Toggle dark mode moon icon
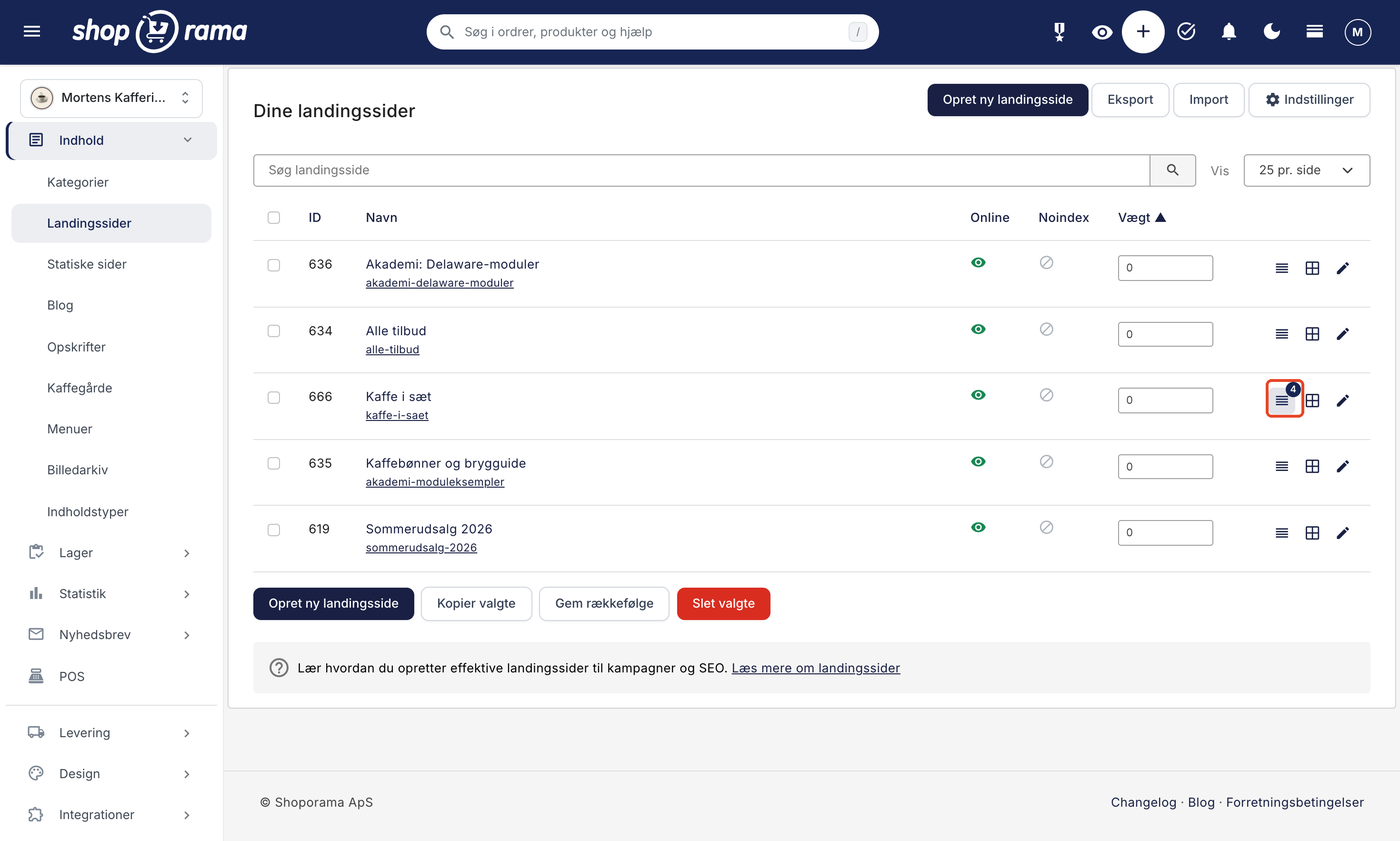The width and height of the screenshot is (1400, 841). click(1272, 32)
